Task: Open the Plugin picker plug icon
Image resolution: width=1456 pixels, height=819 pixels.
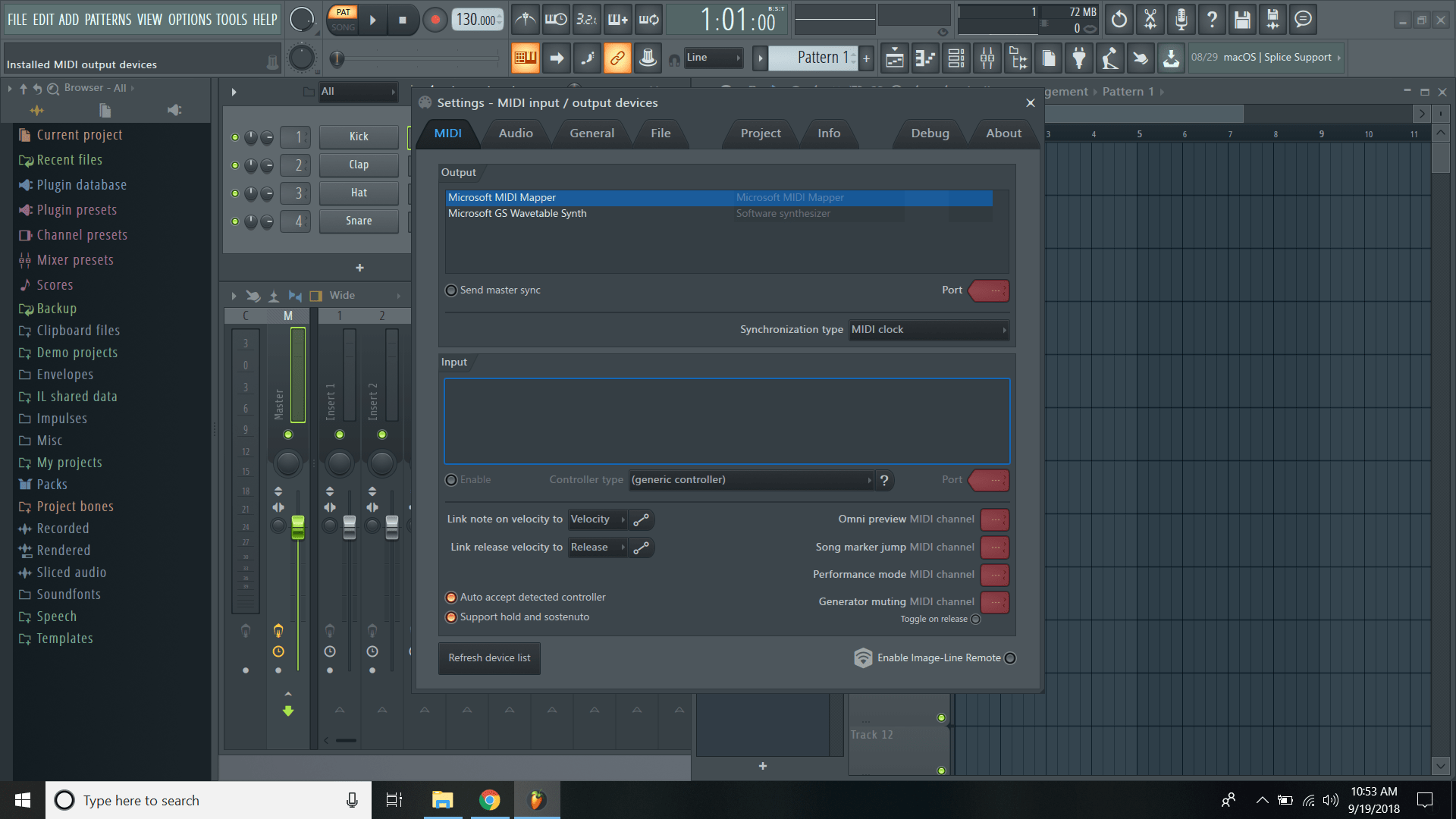Action: pos(1079,58)
